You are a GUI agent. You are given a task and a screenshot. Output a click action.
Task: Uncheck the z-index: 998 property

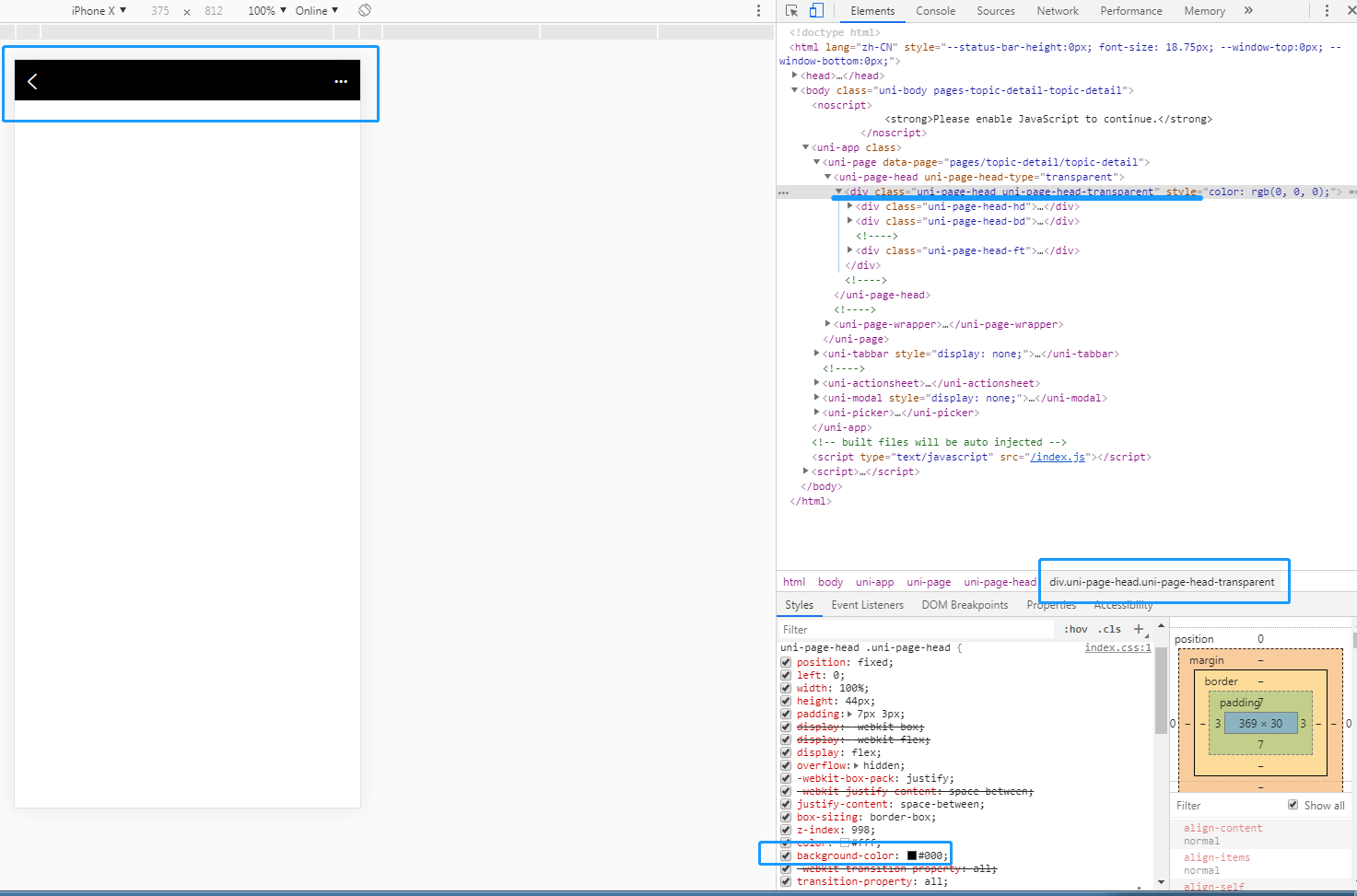[x=786, y=830]
